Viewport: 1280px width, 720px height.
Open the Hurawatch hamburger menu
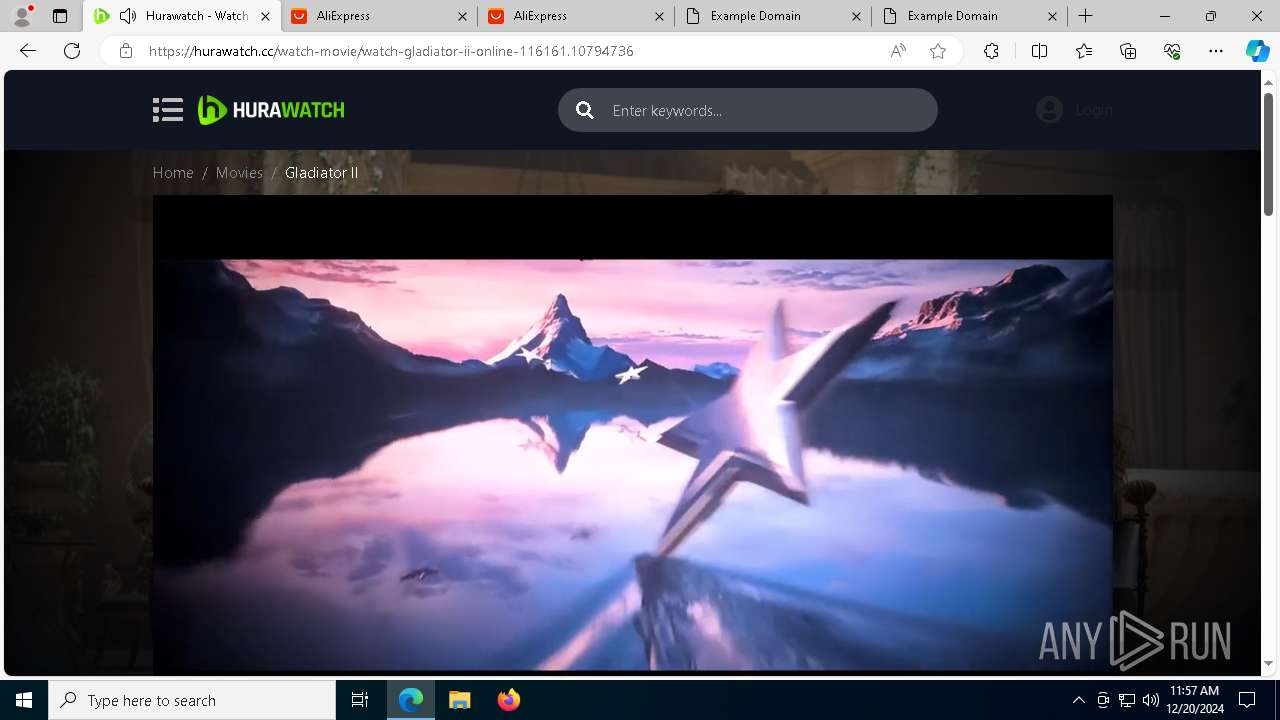(x=168, y=110)
